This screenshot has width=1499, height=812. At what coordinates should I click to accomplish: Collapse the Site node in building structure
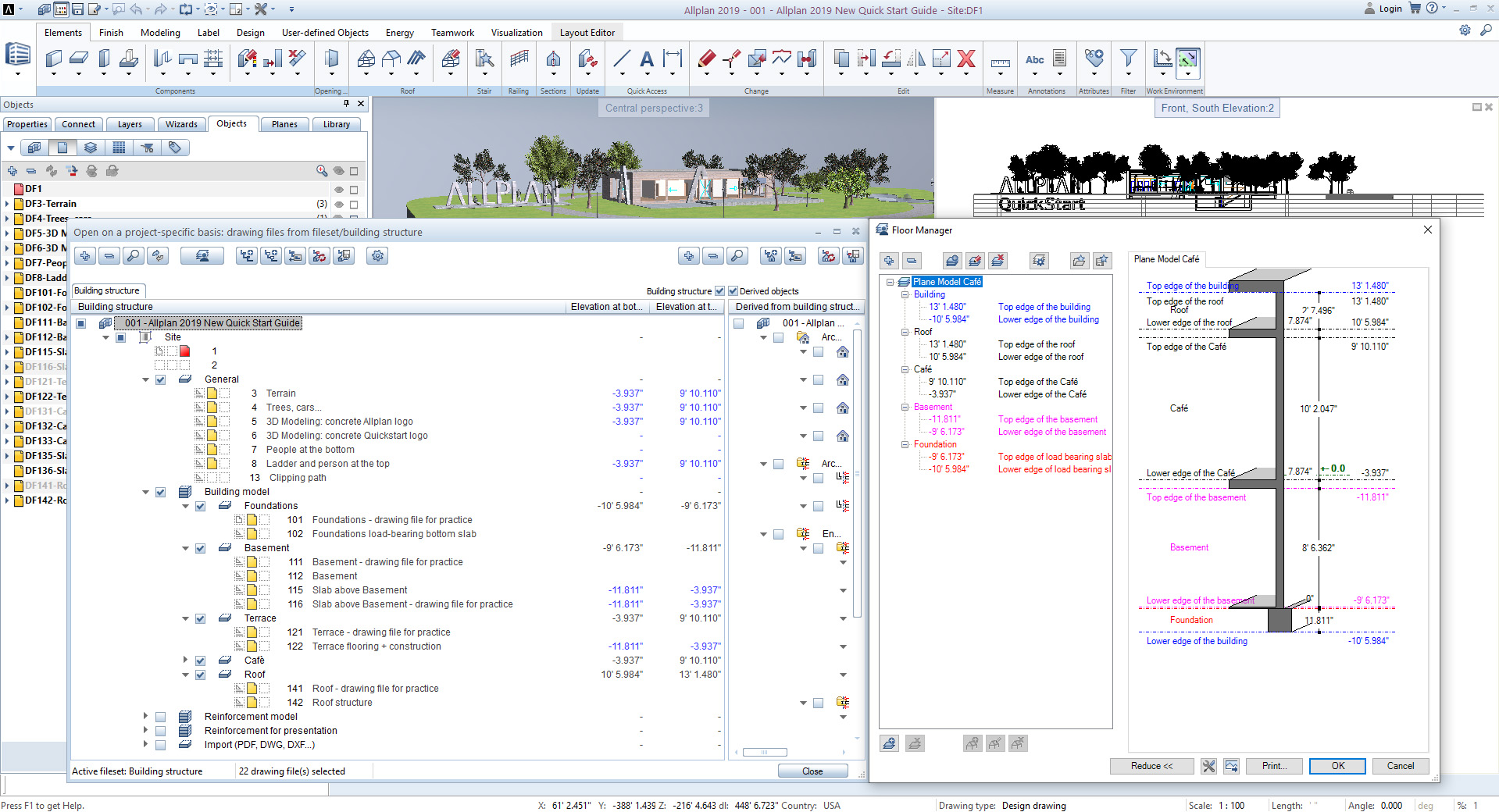point(105,337)
